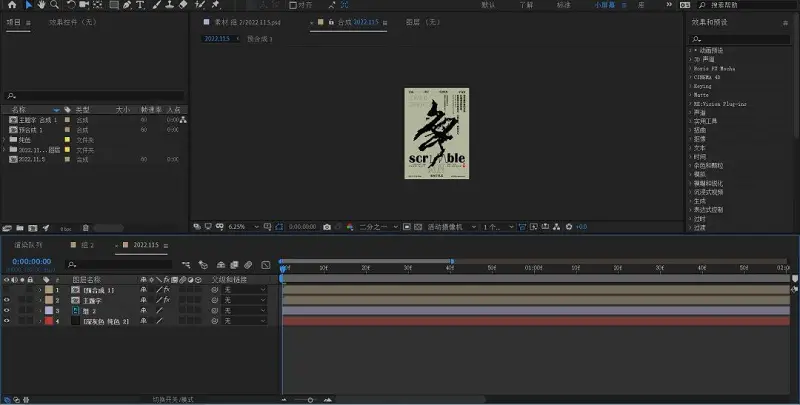Click the timeline layer search field
The width and height of the screenshot is (800, 405).
point(118,264)
